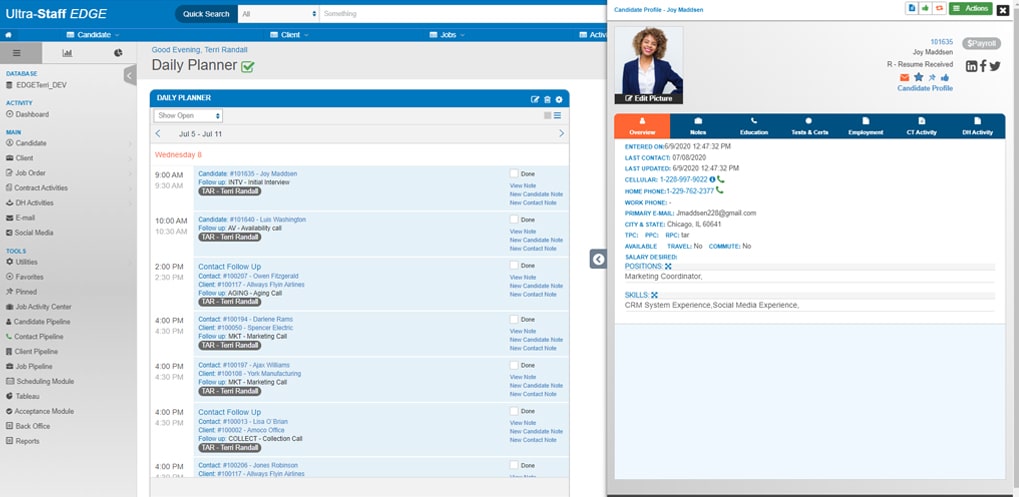Open the Show Open filter dropdown
Image resolution: width=1019 pixels, height=497 pixels.
[x=188, y=116]
